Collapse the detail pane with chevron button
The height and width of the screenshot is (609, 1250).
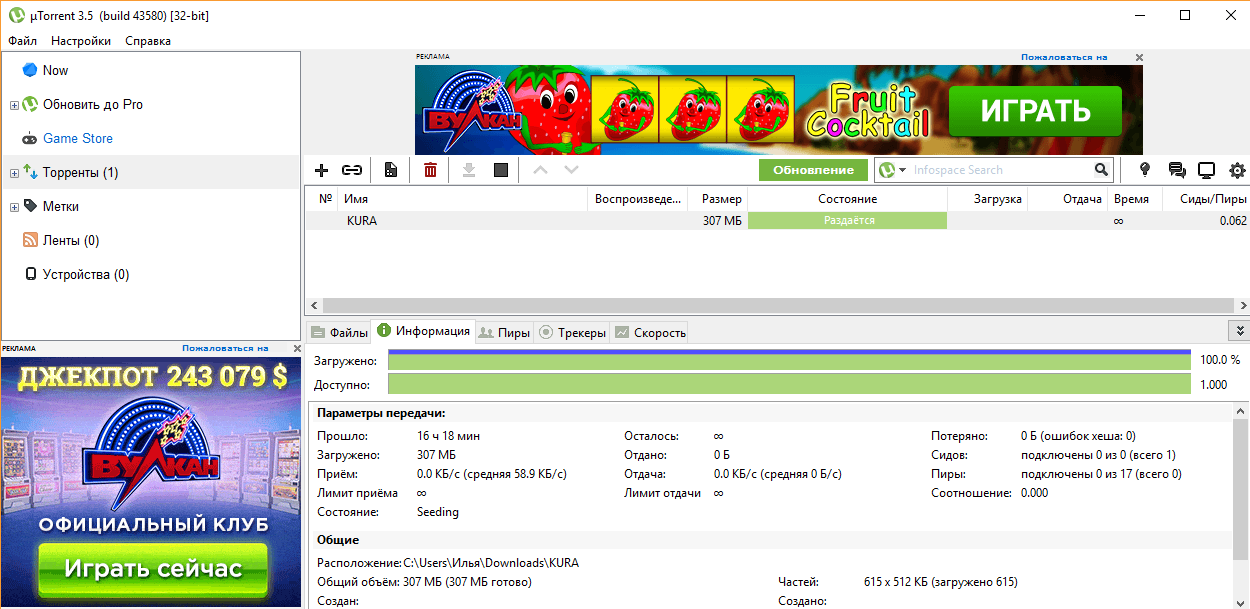tap(1239, 331)
